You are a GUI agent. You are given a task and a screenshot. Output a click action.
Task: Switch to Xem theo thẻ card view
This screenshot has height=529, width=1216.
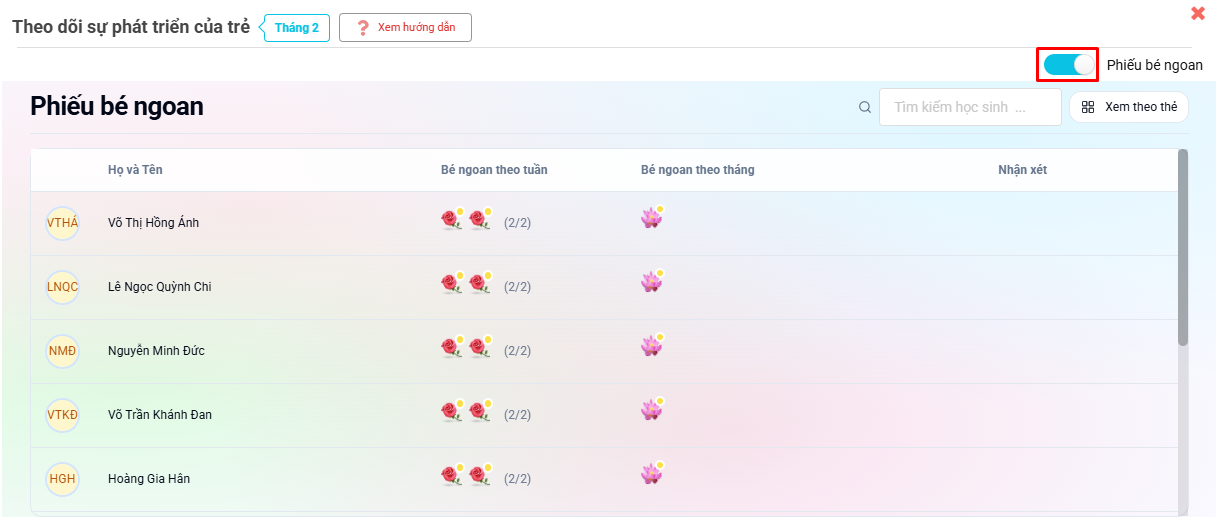click(1129, 107)
